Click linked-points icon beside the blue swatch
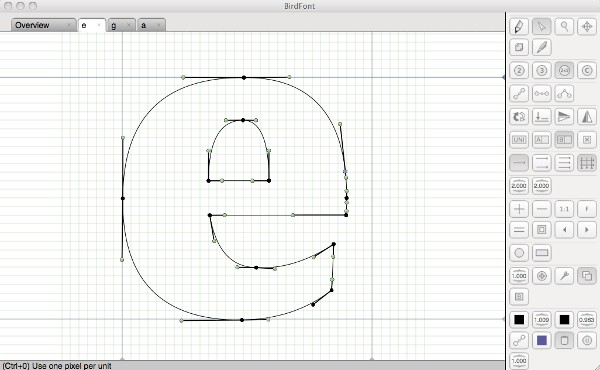This screenshot has width=600, height=370. click(x=519, y=340)
